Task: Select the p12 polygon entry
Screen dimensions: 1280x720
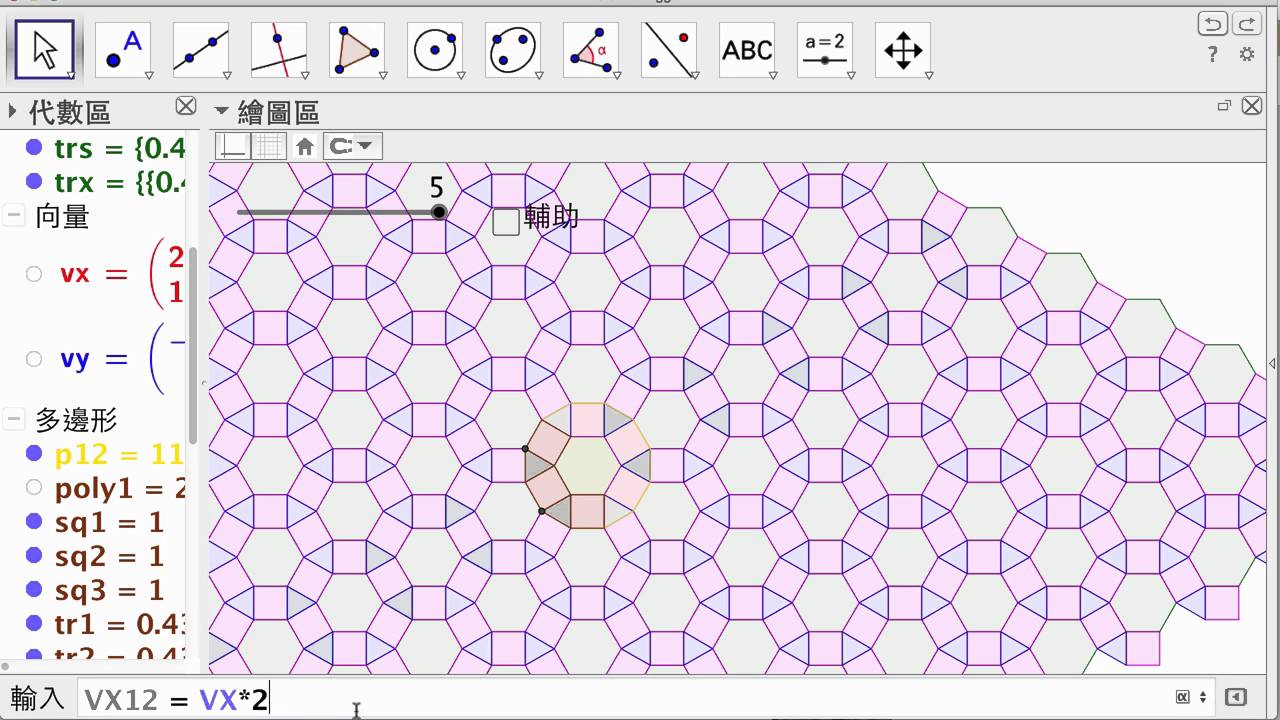Action: pos(119,454)
